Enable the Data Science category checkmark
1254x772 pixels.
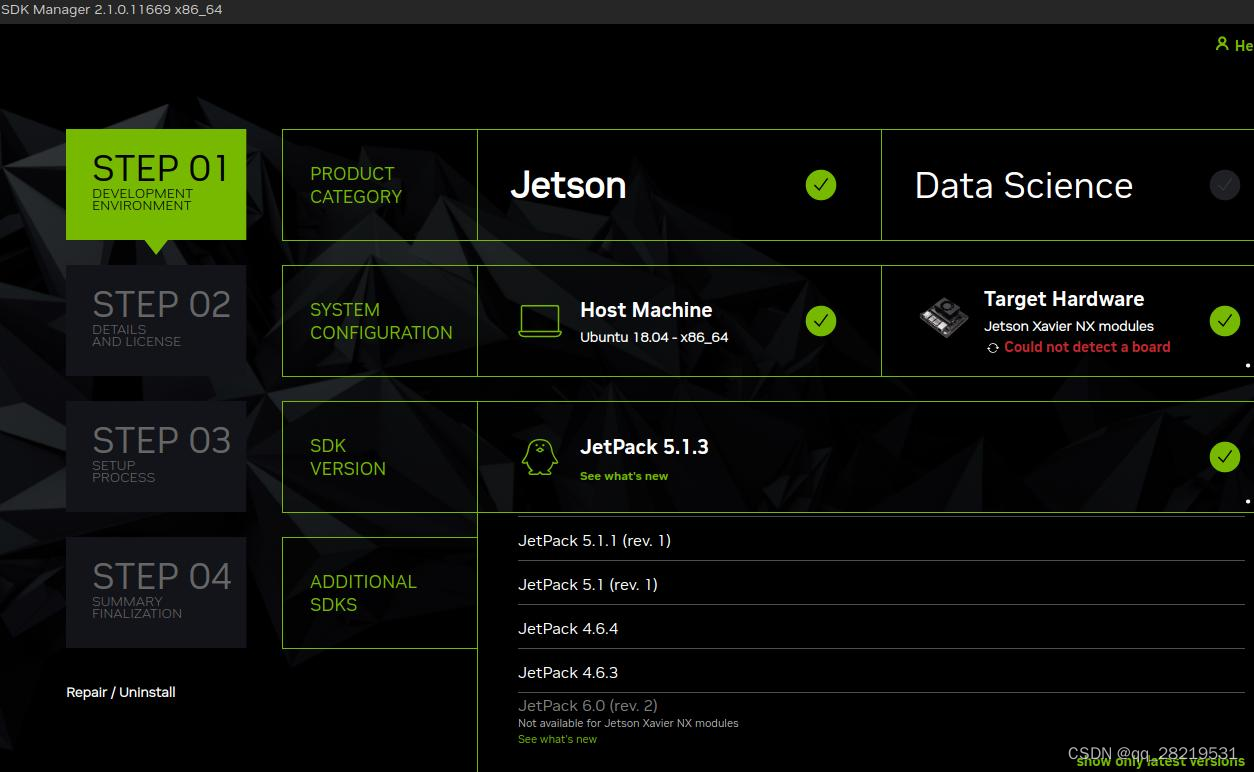point(1225,185)
